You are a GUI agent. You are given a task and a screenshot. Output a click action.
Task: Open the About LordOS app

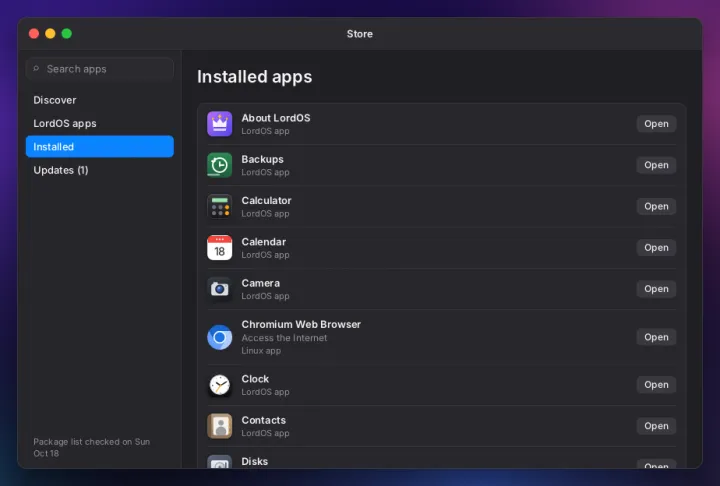point(656,124)
